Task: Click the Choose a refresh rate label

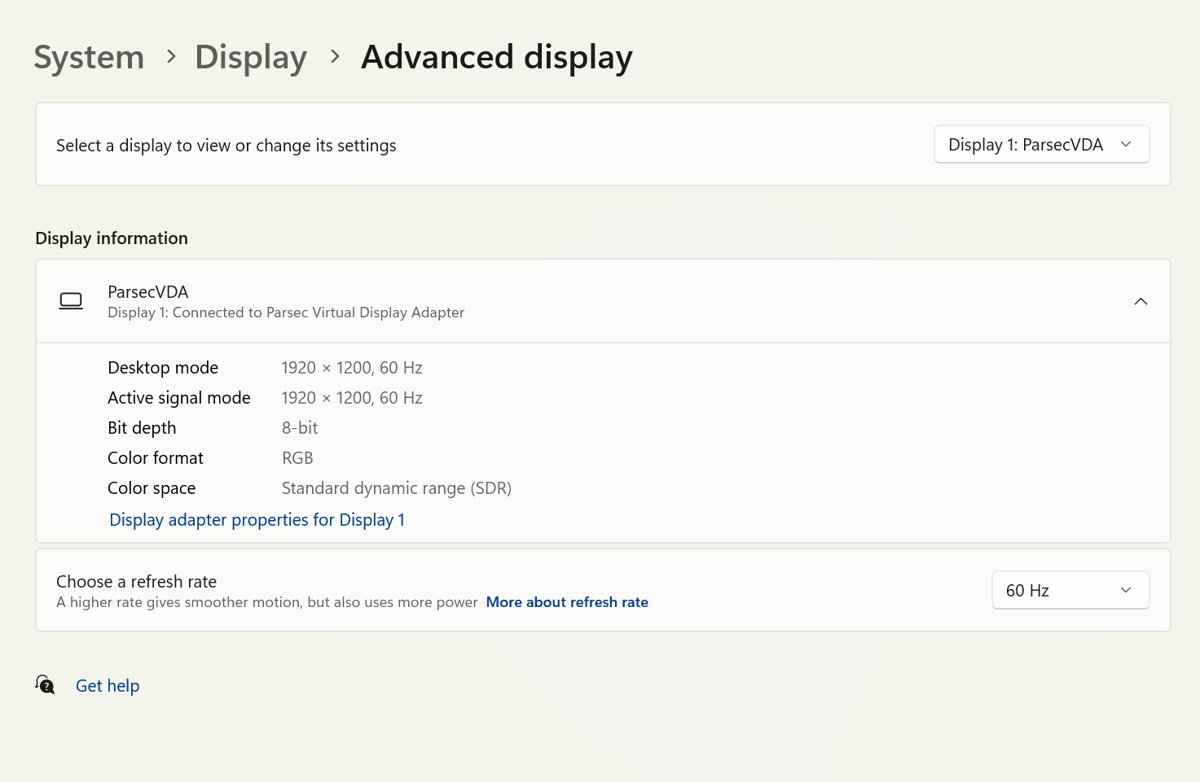Action: pyautogui.click(x=136, y=581)
